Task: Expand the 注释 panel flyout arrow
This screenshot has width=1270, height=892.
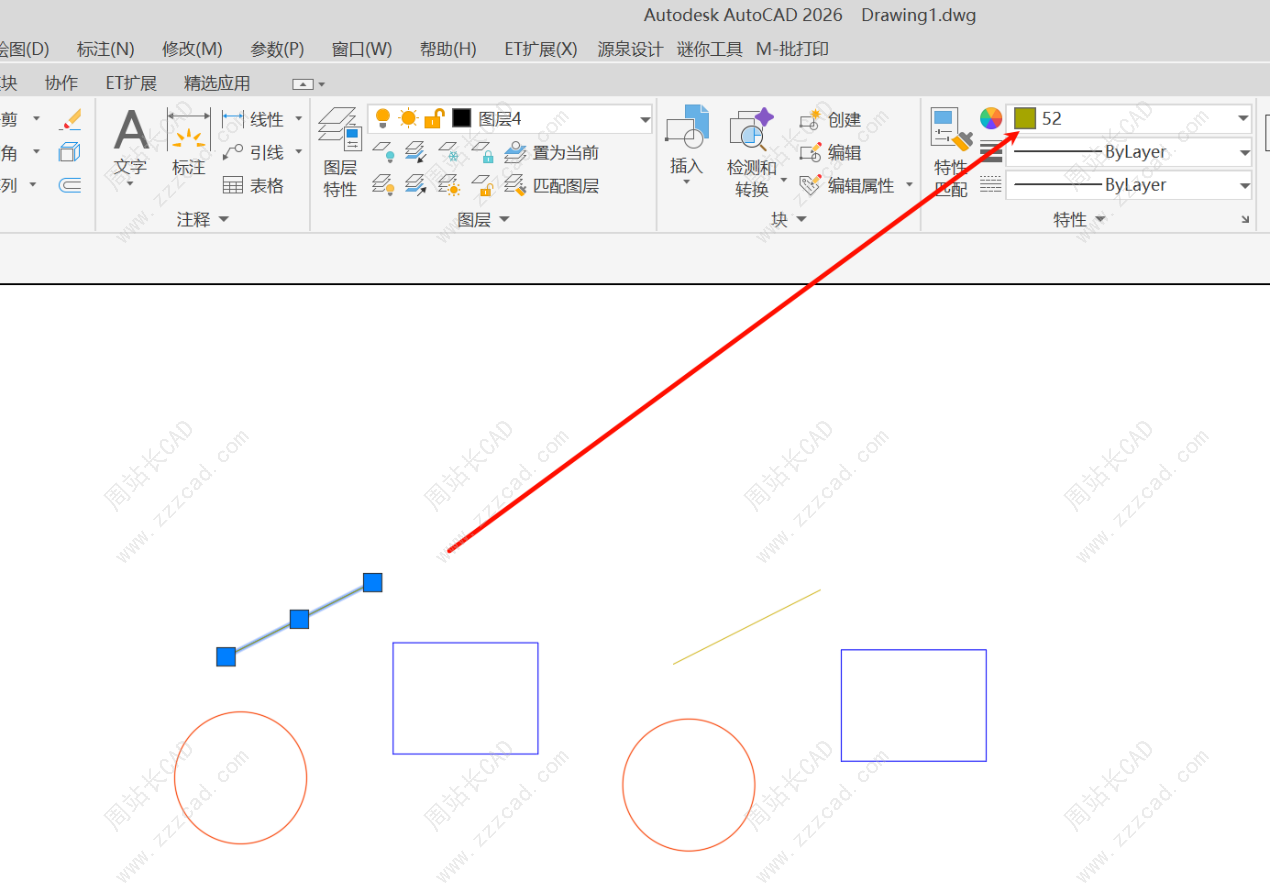Action: pyautogui.click(x=223, y=219)
